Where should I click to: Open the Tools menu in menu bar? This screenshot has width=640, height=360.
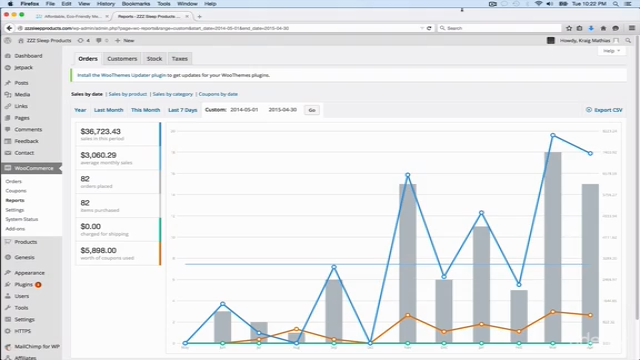[x=164, y=4]
